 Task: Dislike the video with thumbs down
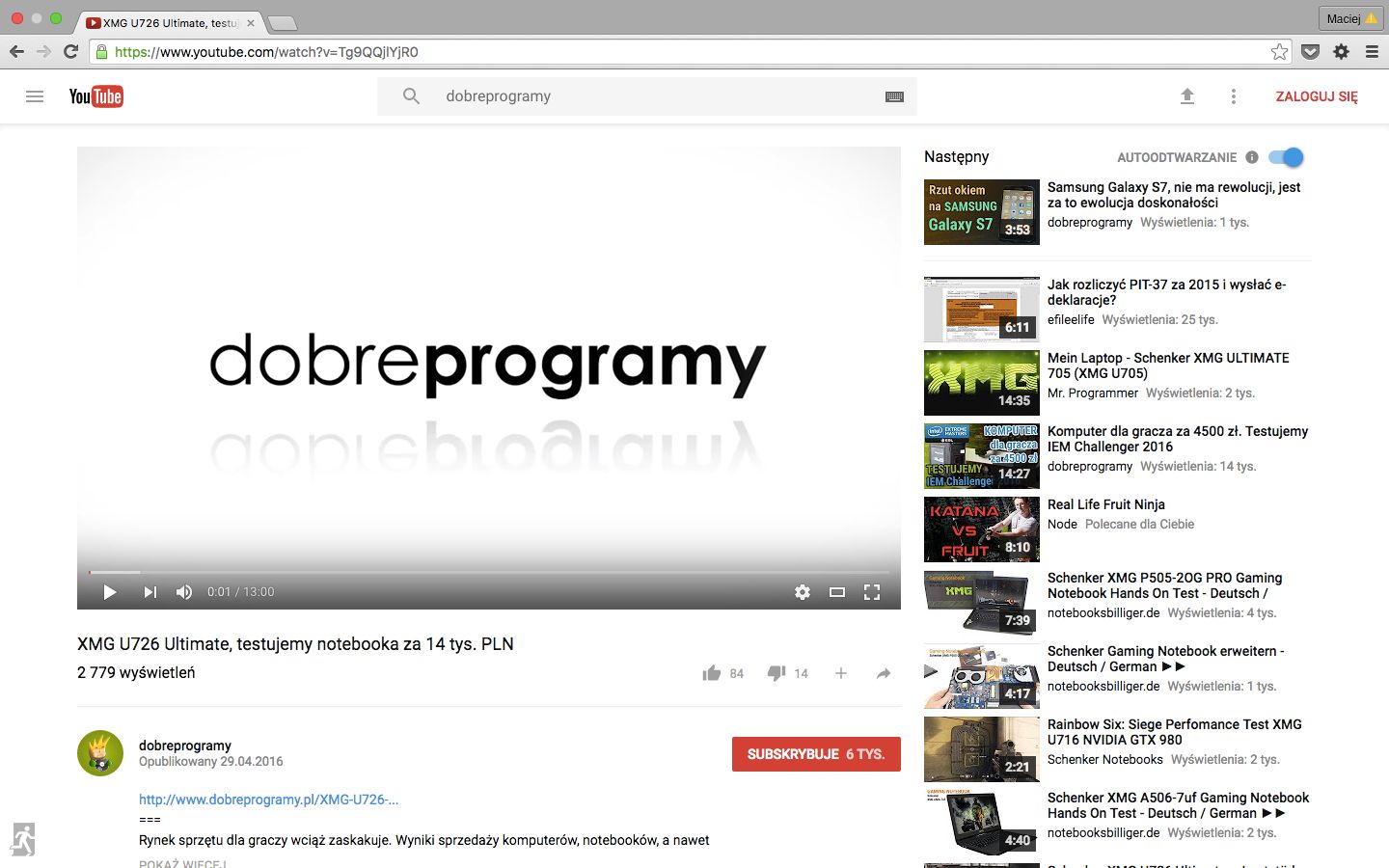[x=776, y=673]
